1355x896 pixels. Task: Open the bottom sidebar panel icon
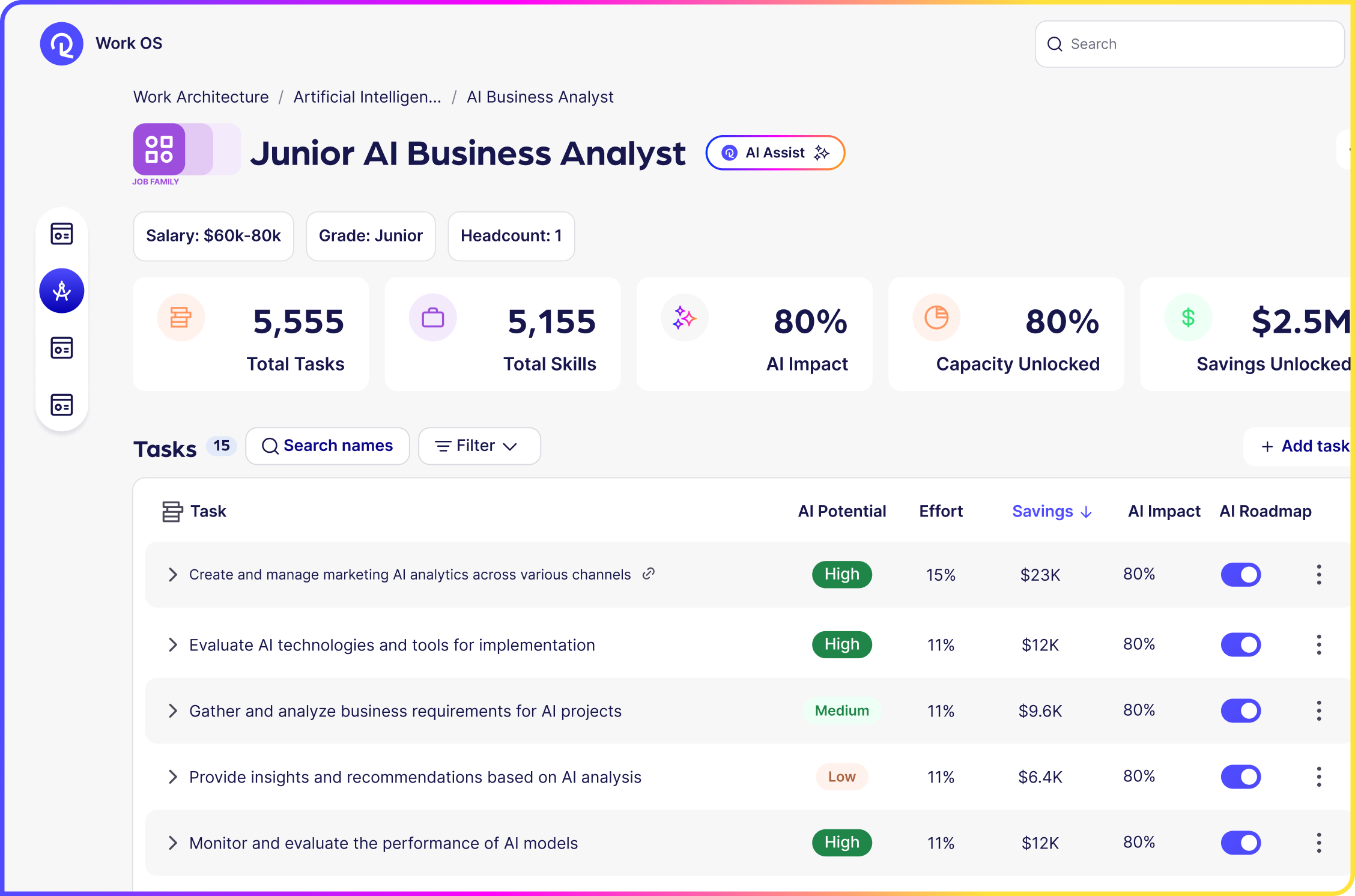[62, 405]
